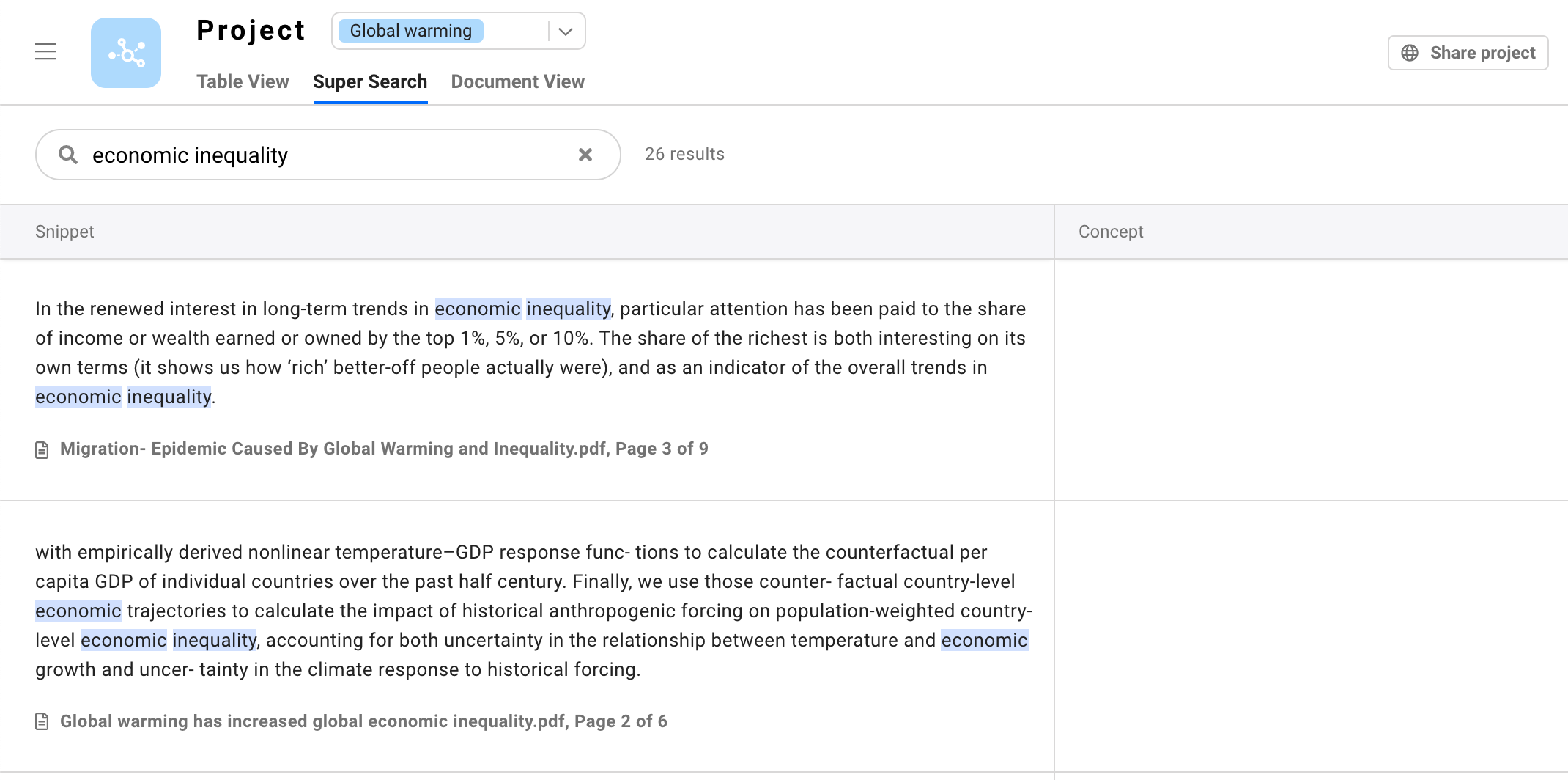Click the Migration PDF document icon
Screen dimensions: 1568x780
pyautogui.click(x=42, y=449)
